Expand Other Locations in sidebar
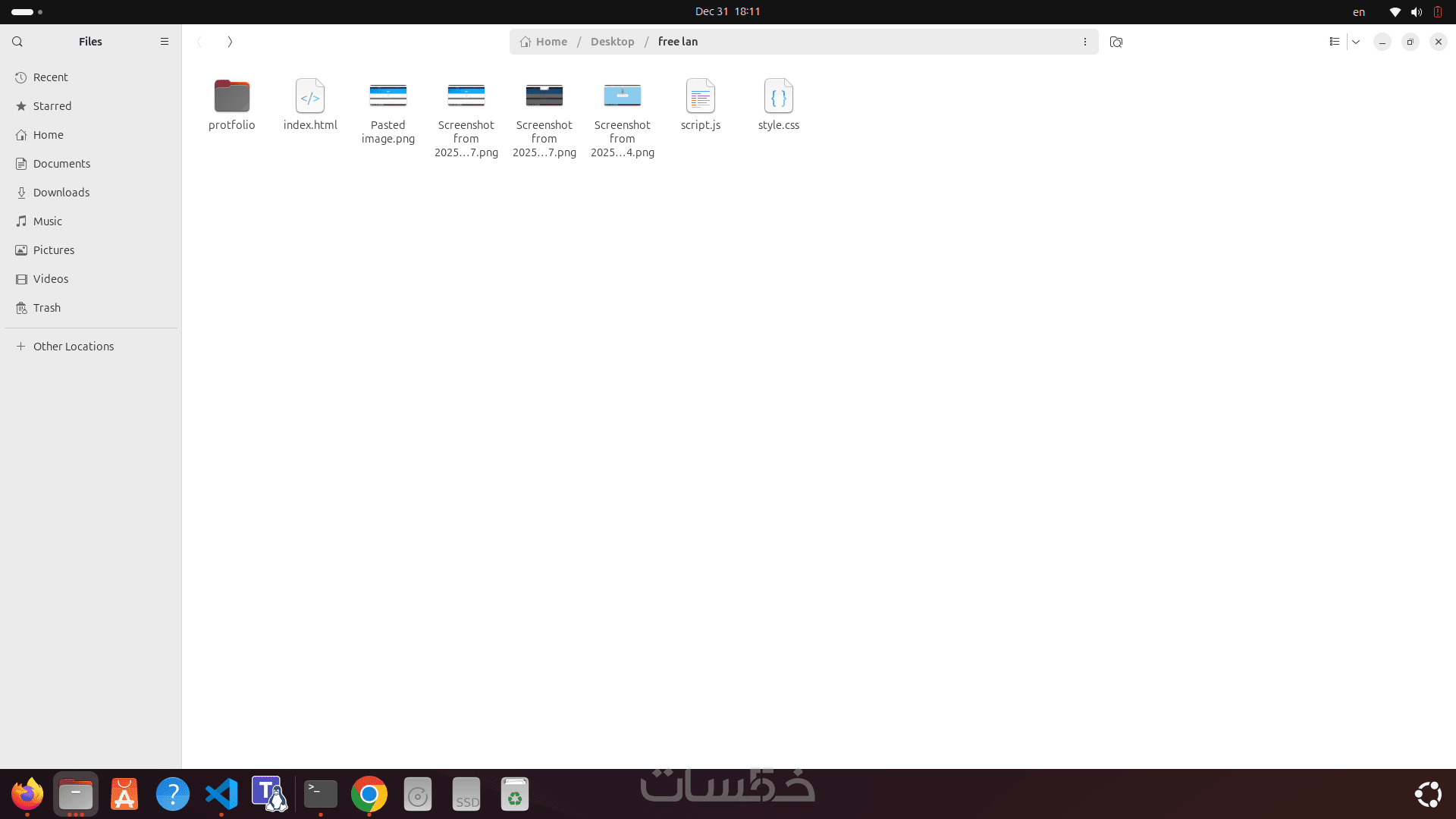Screen dimensions: 1456x819 point(74,347)
